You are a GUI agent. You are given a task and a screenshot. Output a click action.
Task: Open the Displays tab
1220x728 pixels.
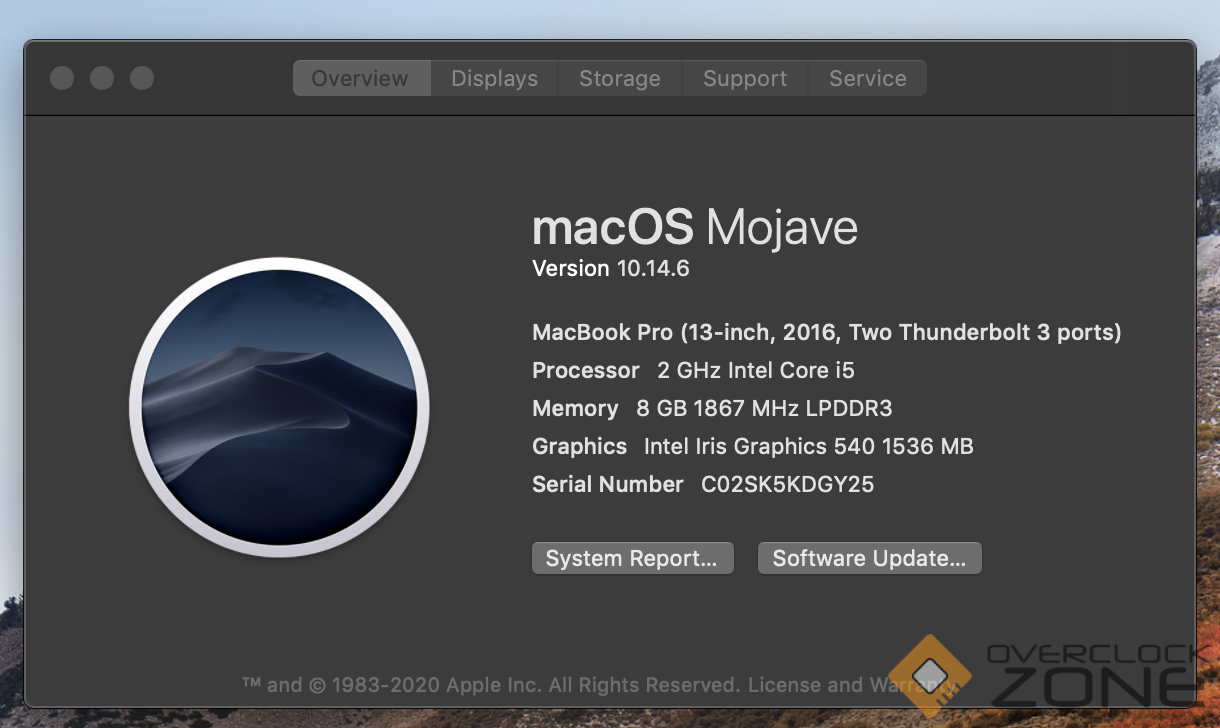tap(494, 79)
